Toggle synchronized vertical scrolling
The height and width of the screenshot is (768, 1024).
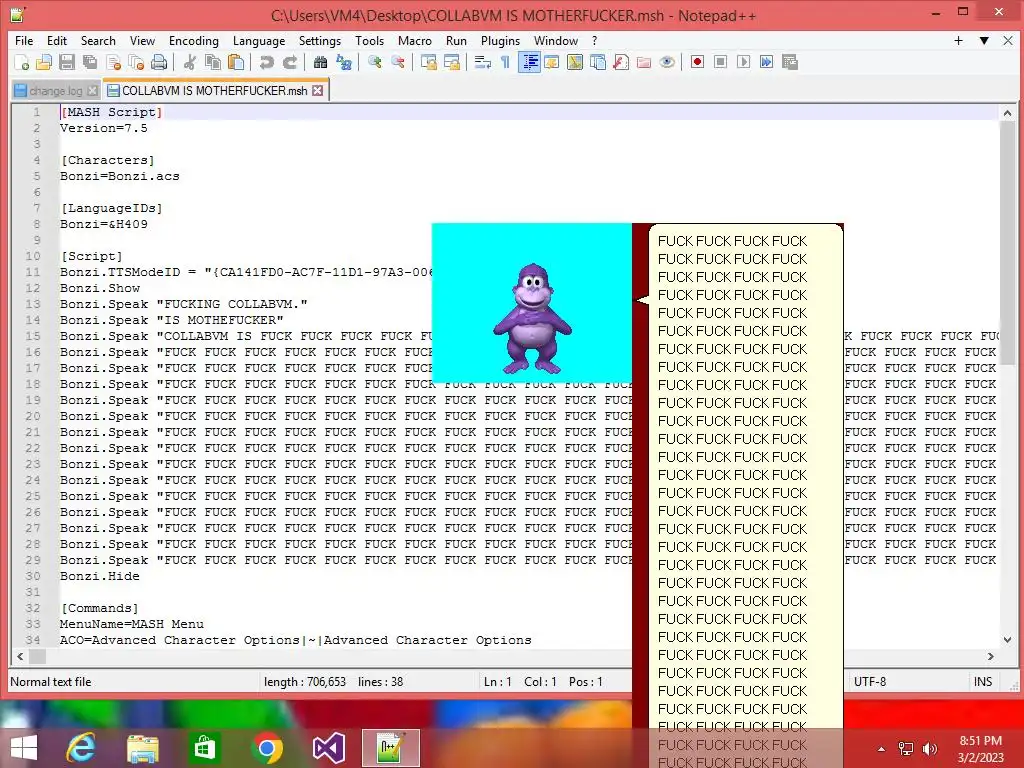pos(428,62)
